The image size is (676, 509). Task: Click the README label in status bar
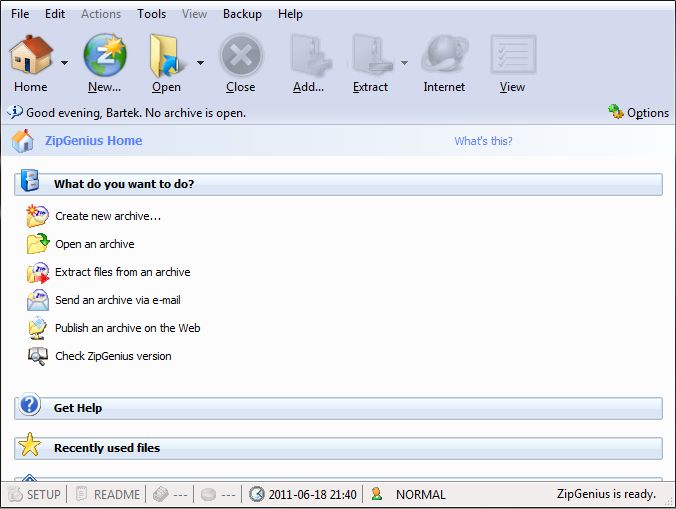pos(117,494)
